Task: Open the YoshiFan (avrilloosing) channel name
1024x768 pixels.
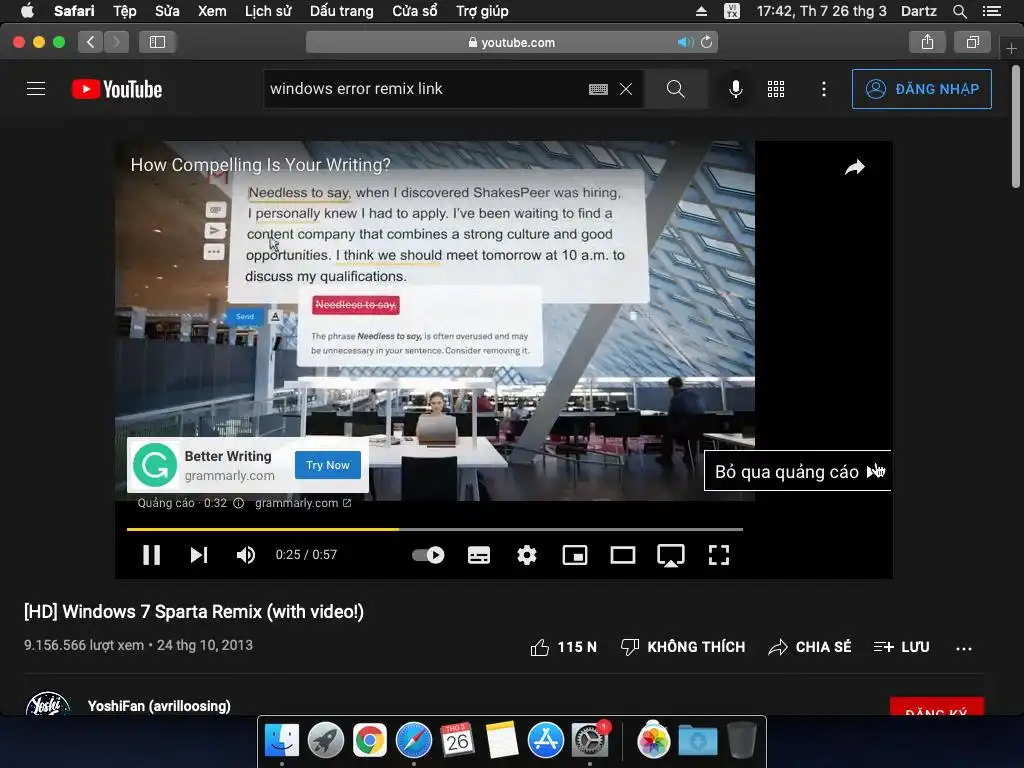Action: pyautogui.click(x=159, y=706)
